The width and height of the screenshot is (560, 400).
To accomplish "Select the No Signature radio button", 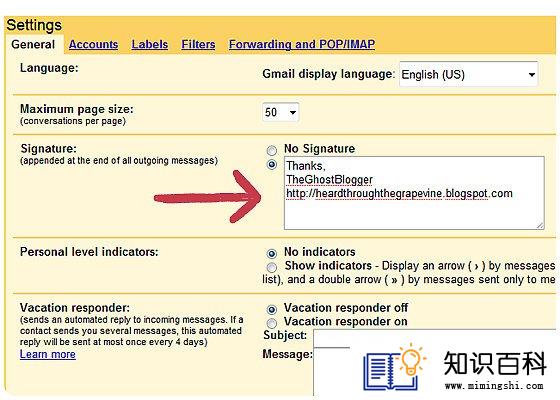I will point(272,150).
